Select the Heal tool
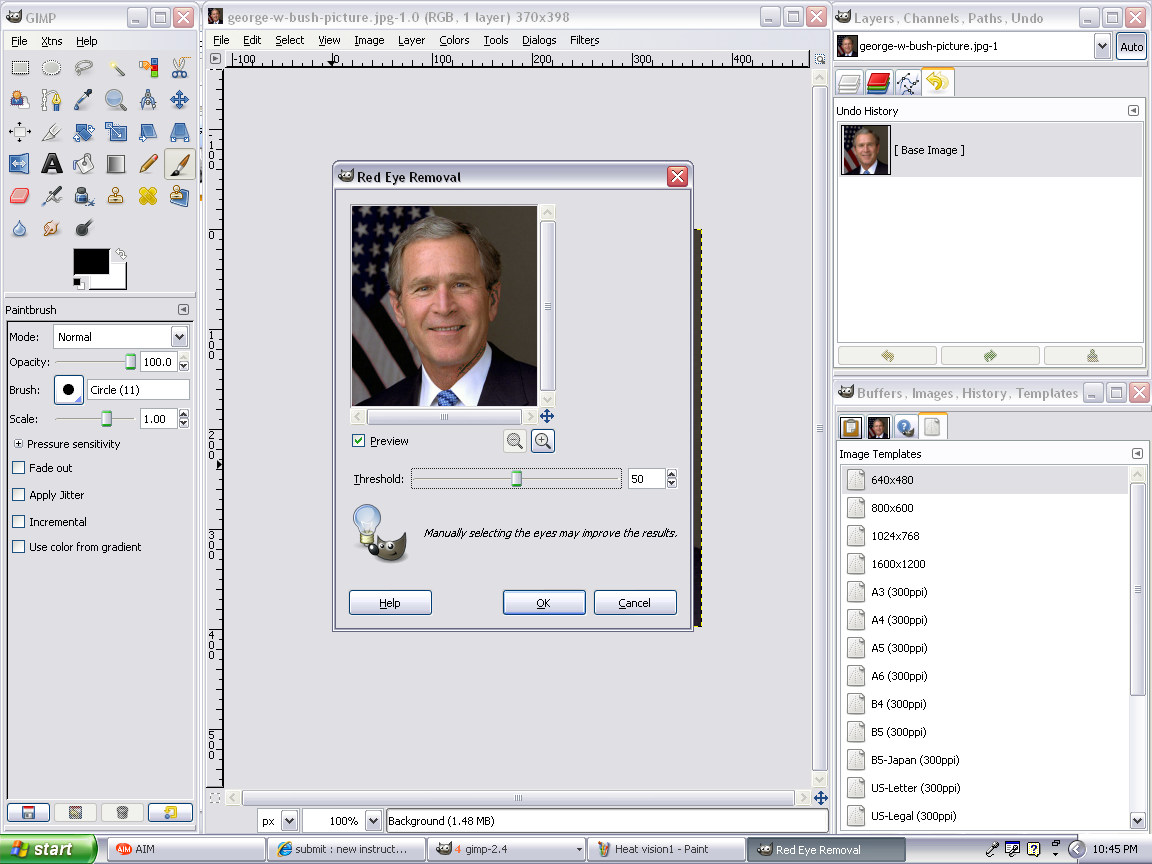1152x864 pixels. (148, 195)
